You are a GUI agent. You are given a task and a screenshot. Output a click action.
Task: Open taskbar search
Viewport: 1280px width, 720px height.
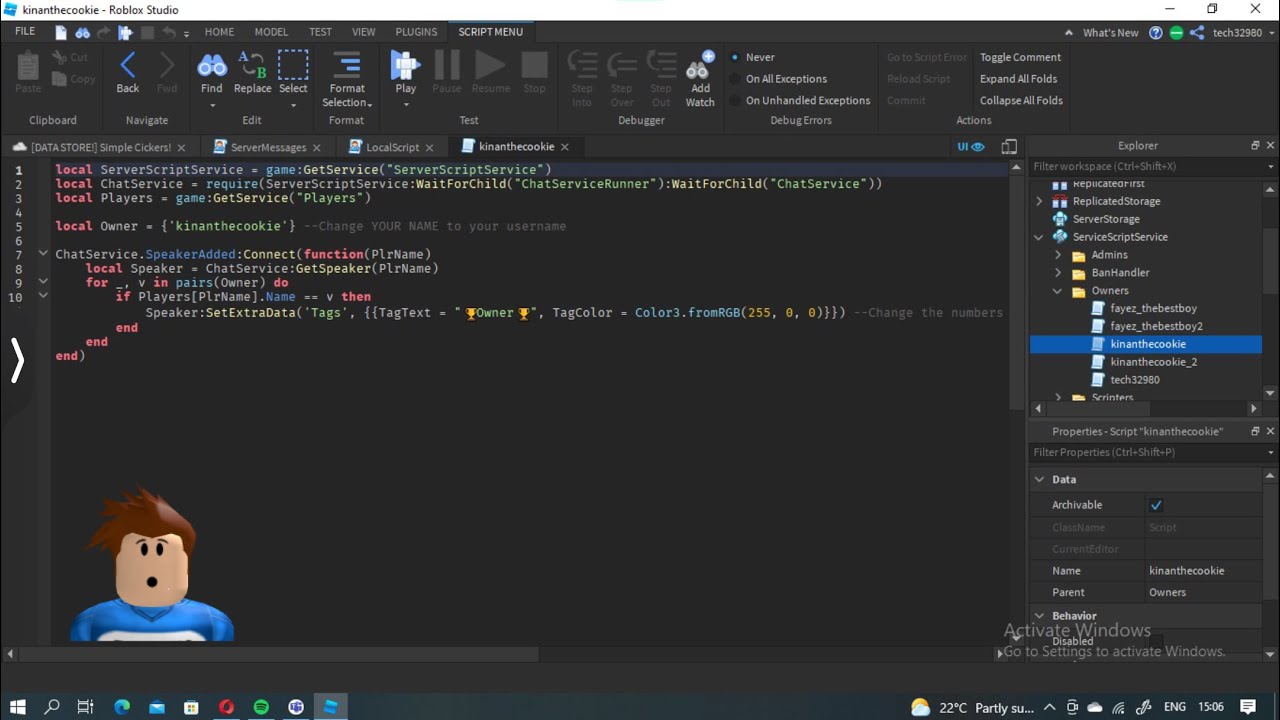tap(52, 707)
